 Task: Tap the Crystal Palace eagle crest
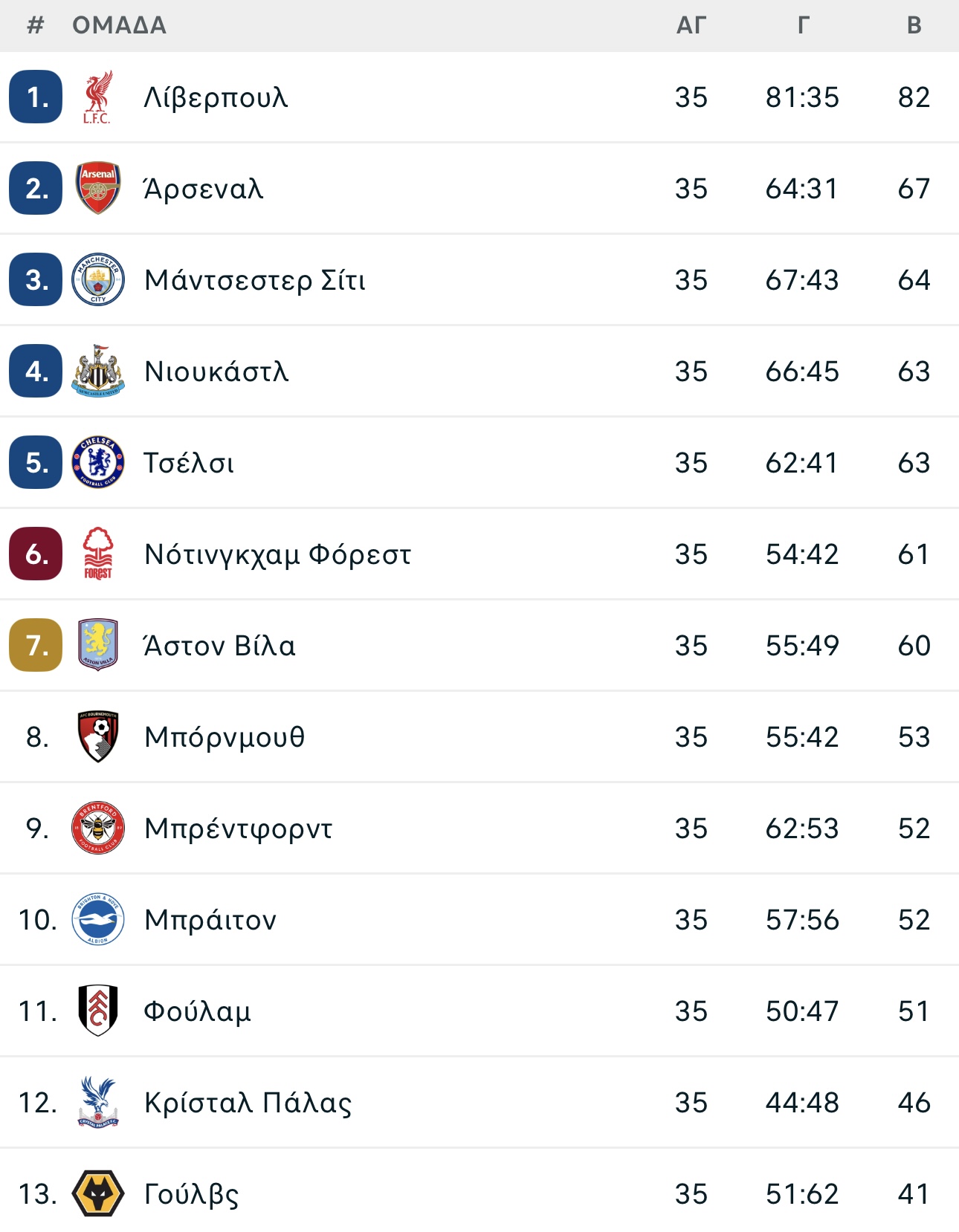(x=98, y=1102)
